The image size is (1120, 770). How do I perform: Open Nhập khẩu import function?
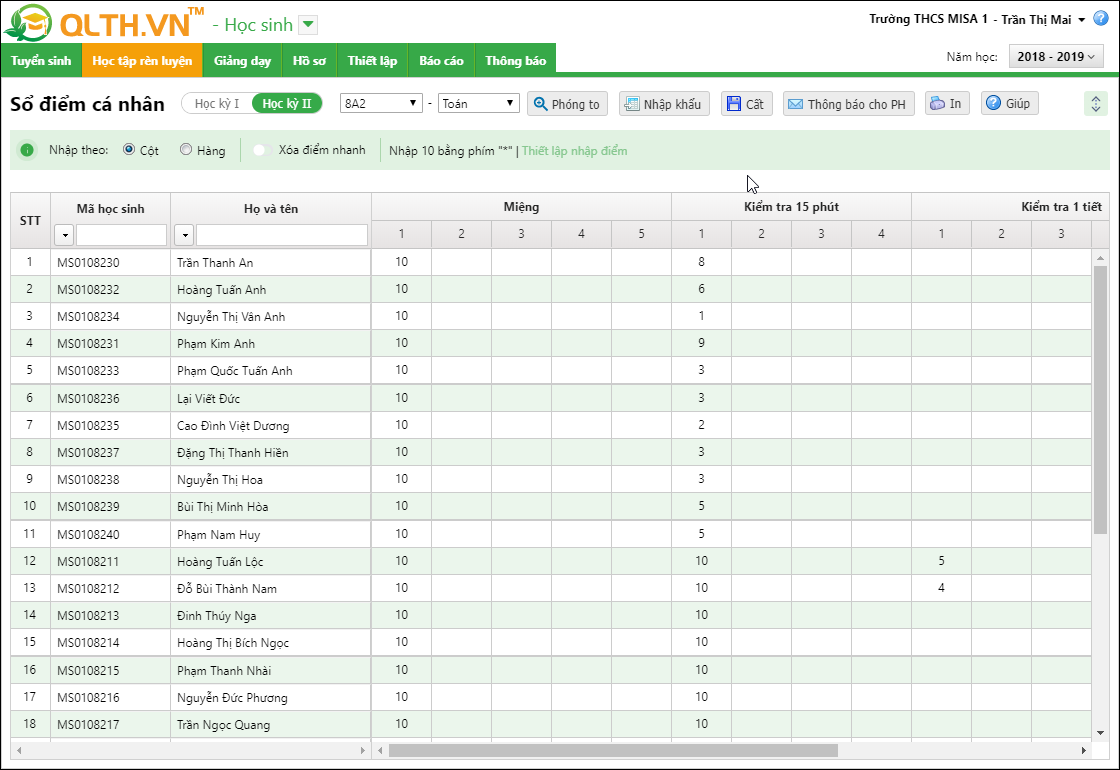664,104
